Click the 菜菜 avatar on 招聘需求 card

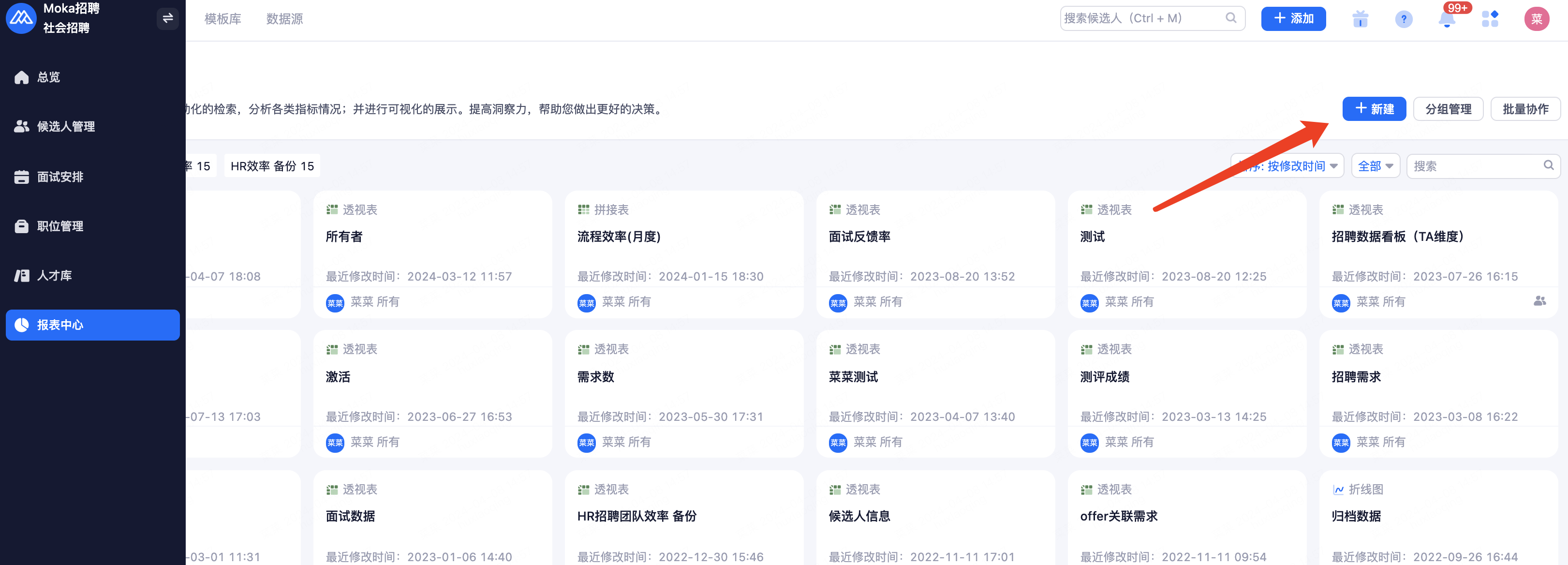click(x=1340, y=443)
